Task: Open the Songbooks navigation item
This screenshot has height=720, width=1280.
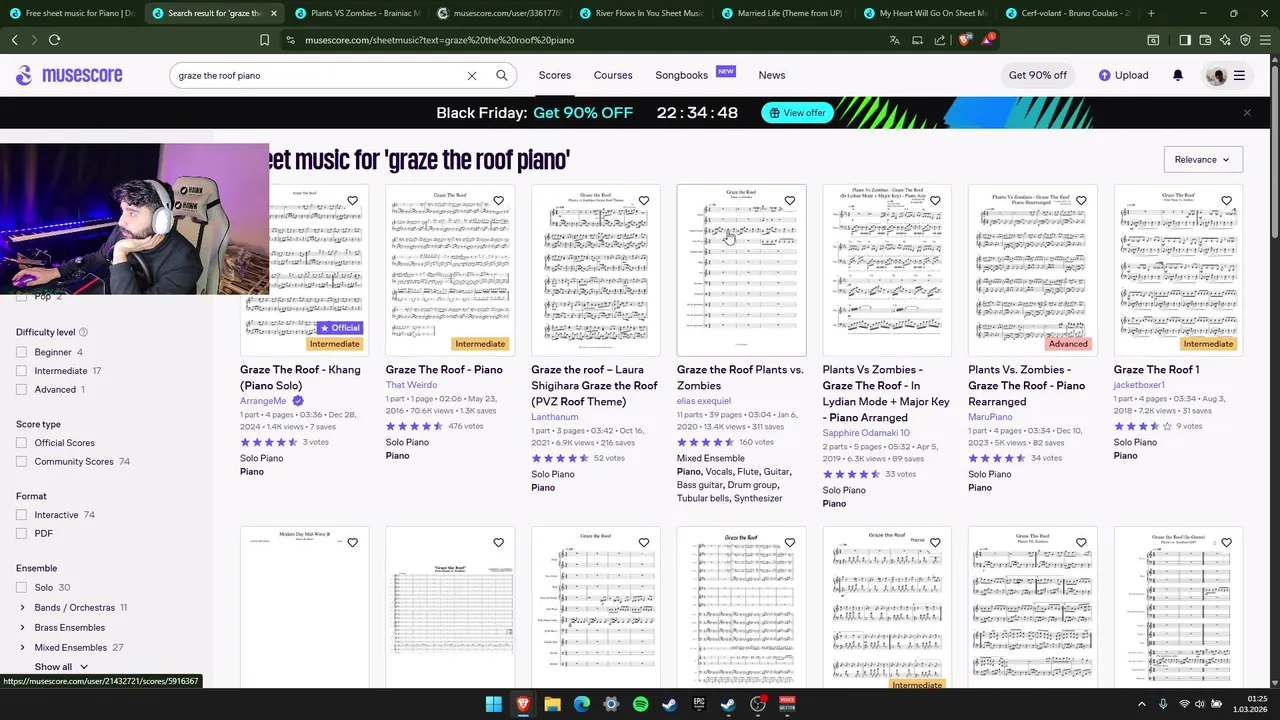Action: click(682, 75)
